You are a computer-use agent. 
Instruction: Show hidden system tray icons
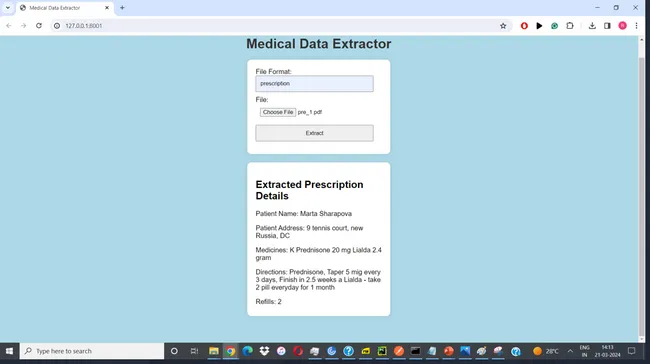tap(570, 351)
